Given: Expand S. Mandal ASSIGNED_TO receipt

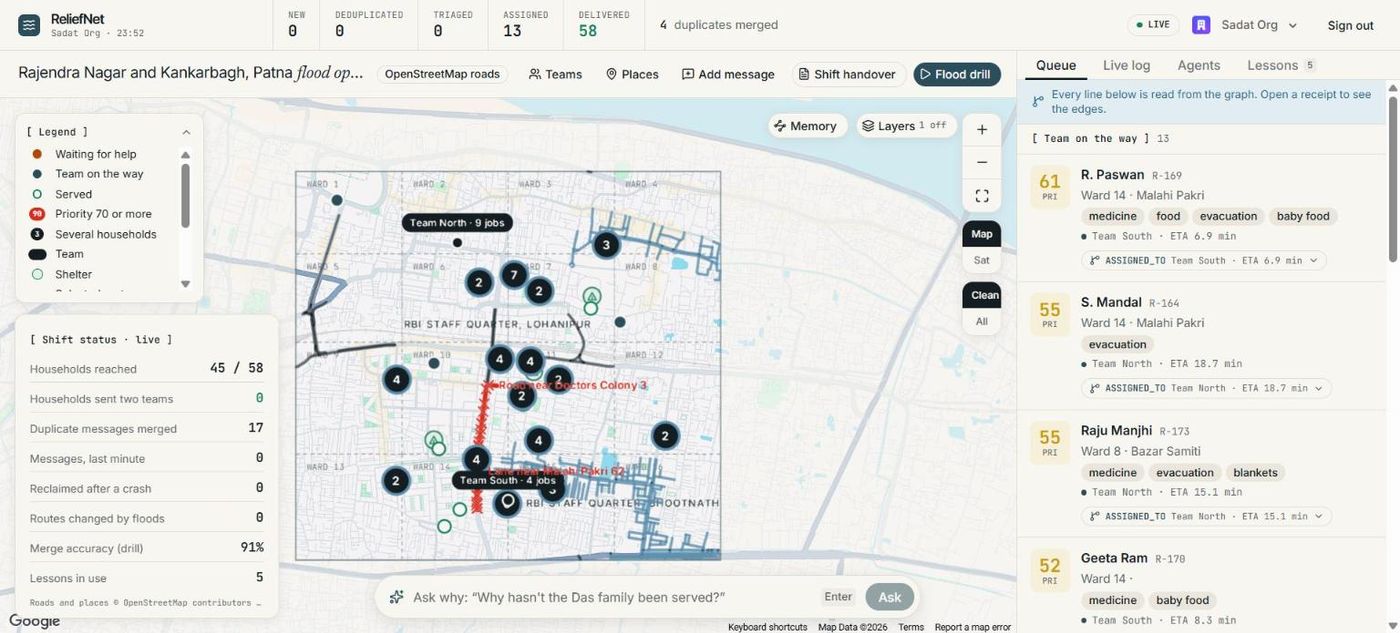Looking at the screenshot, I should pos(1206,388).
